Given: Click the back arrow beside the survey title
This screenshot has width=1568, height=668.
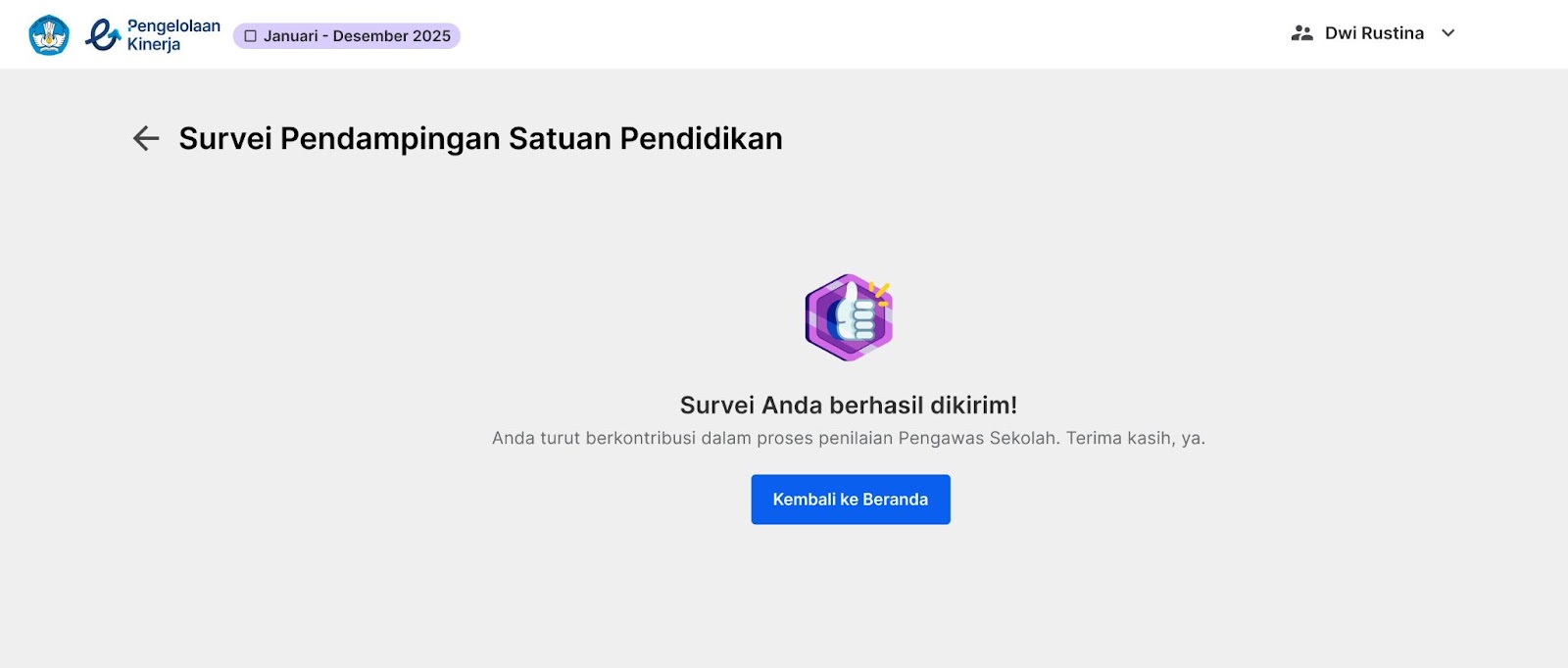Looking at the screenshot, I should pos(146,138).
